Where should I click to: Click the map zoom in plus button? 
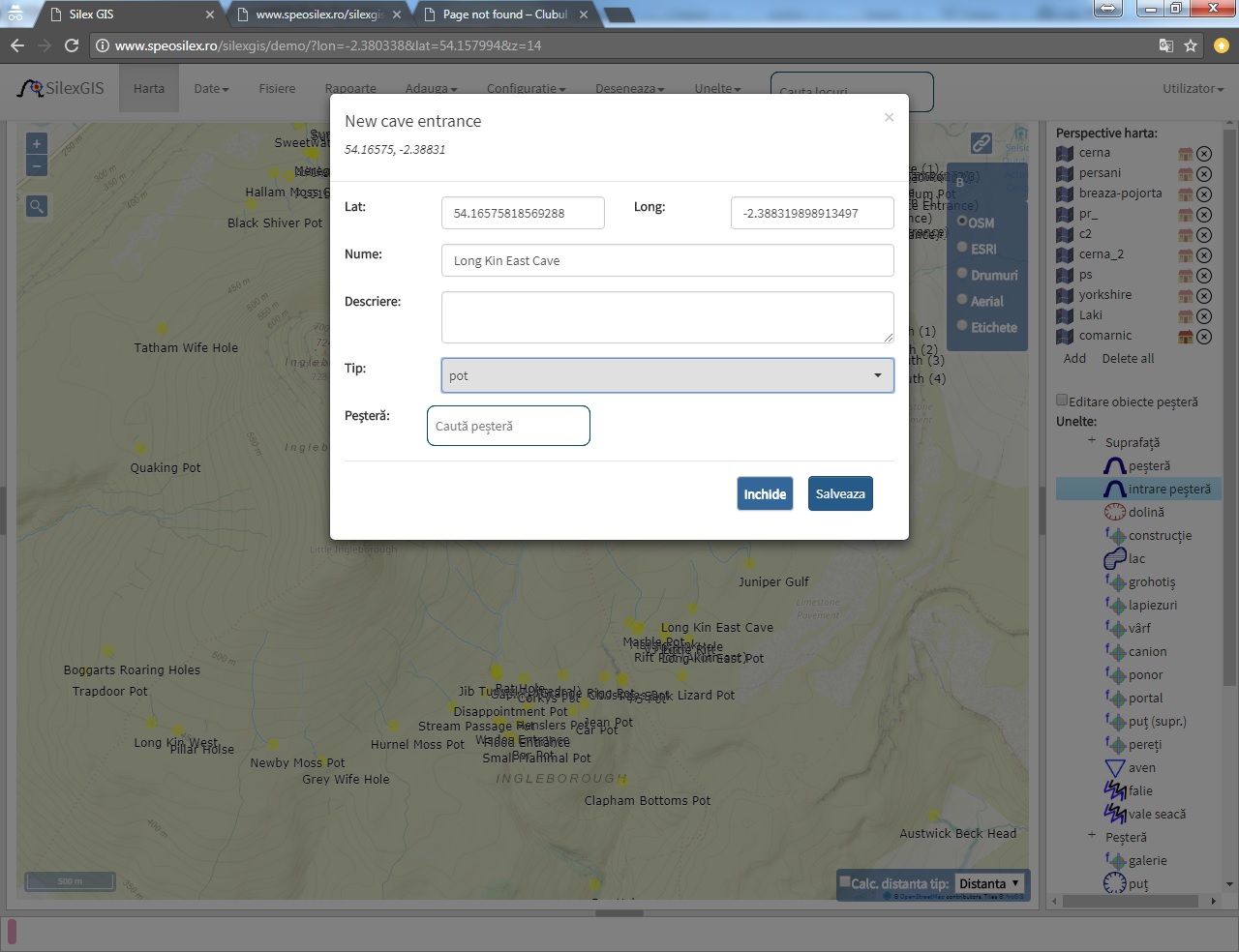(37, 144)
